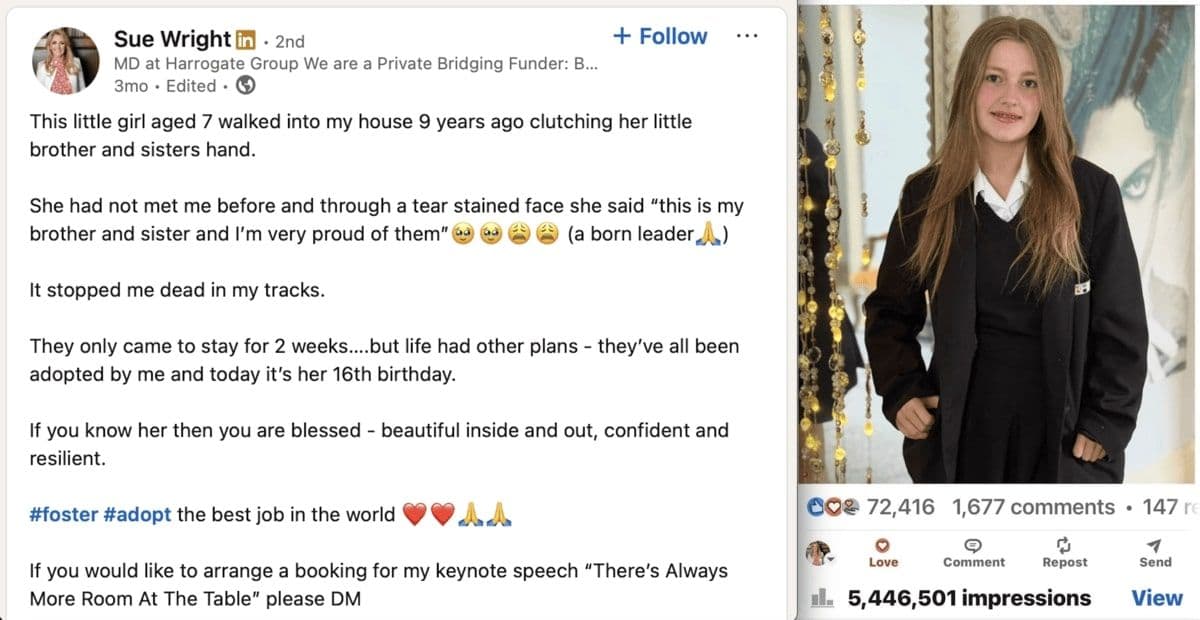
Task: View the post impressions details
Action: [x=1156, y=598]
